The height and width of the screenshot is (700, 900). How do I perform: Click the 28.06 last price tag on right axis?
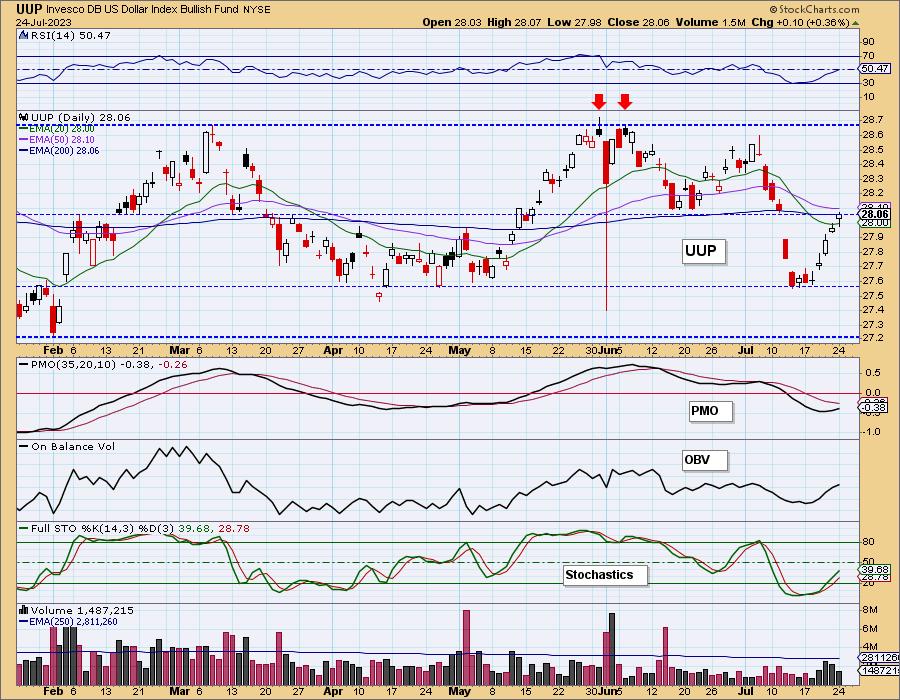click(x=876, y=215)
